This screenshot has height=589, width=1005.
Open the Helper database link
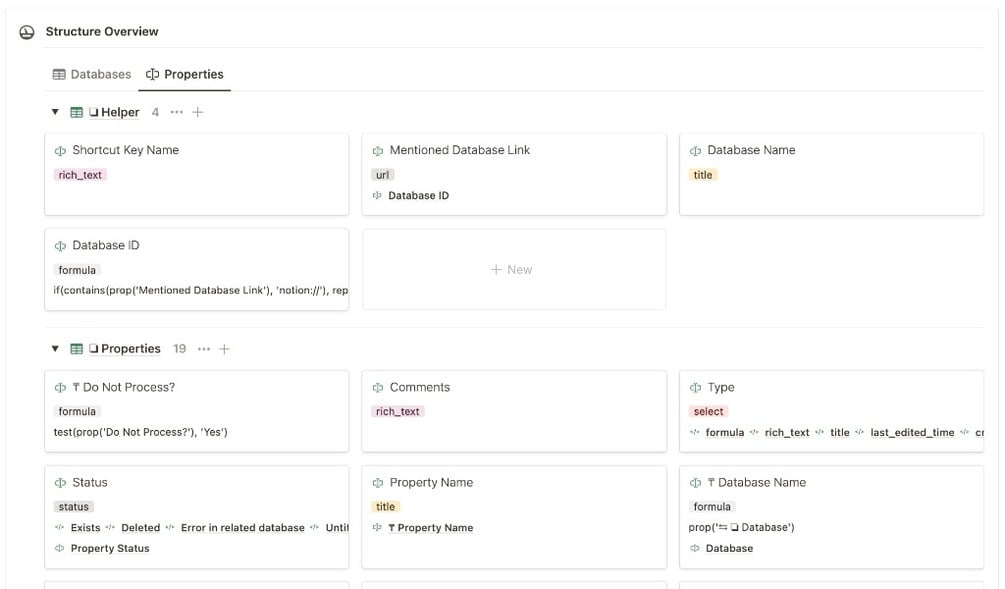coord(119,113)
